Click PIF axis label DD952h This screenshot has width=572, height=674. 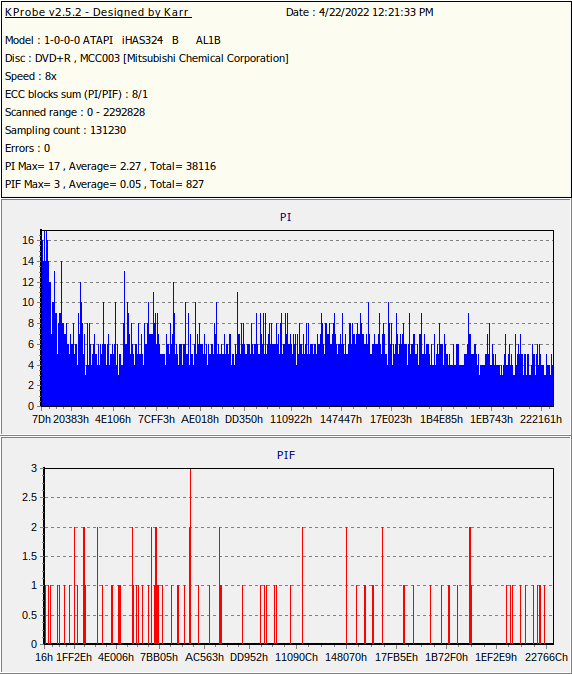(x=249, y=657)
